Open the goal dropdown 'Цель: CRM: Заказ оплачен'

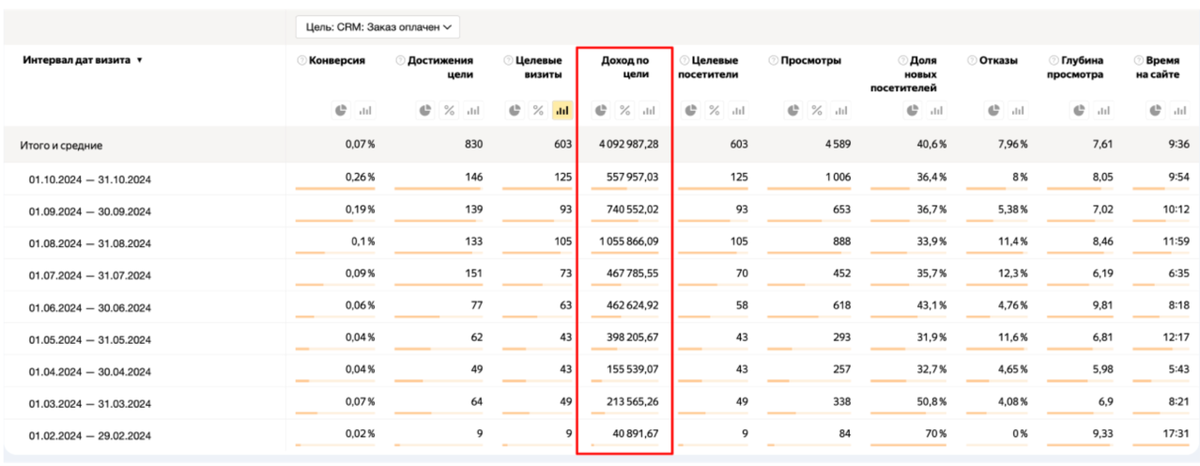click(377, 26)
